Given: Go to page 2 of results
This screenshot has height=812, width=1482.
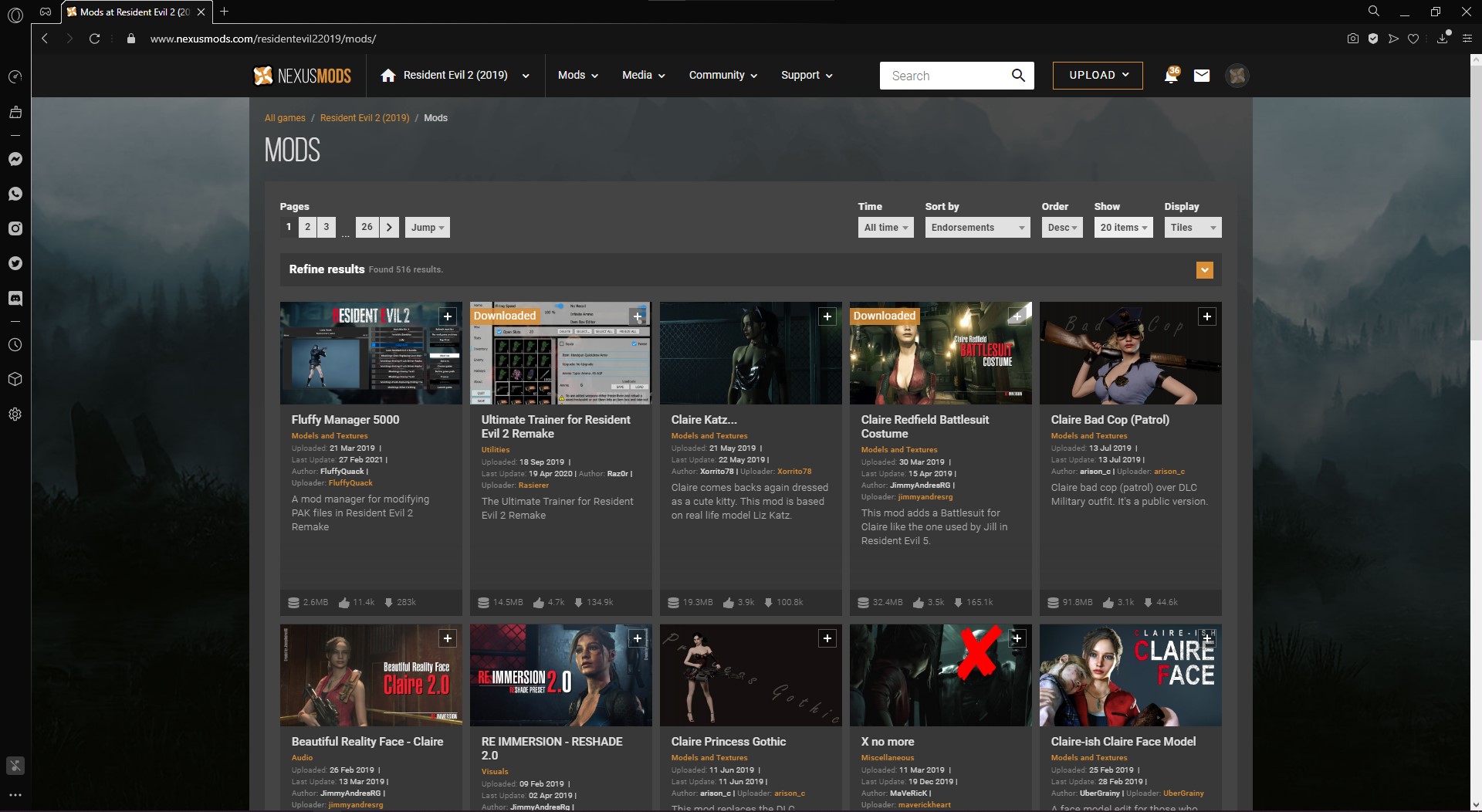Looking at the screenshot, I should click(307, 227).
